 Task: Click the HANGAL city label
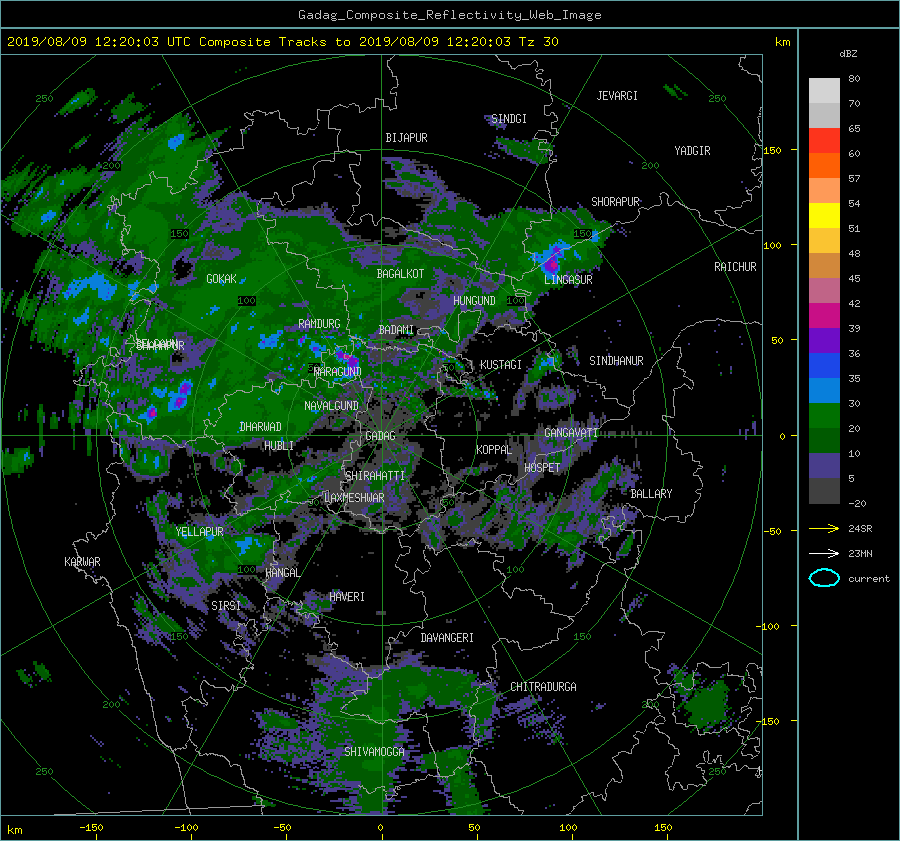[x=282, y=573]
